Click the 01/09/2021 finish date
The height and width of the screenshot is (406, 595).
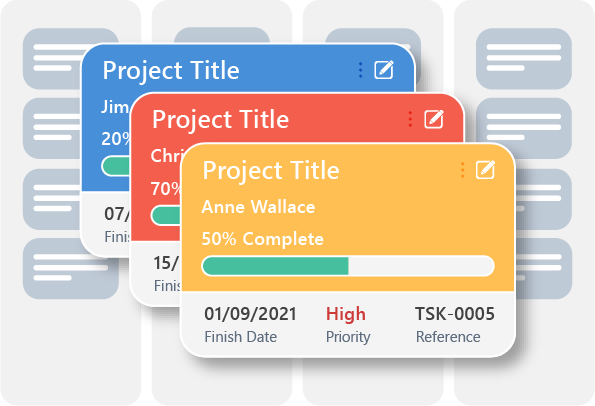(250, 314)
